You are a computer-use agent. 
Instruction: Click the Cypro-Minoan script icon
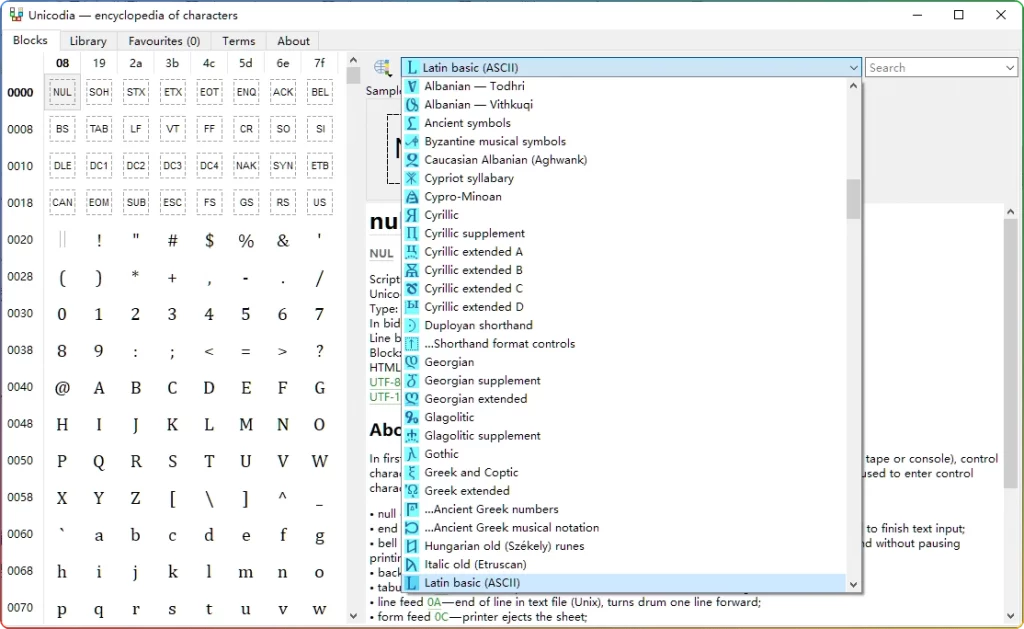click(410, 196)
